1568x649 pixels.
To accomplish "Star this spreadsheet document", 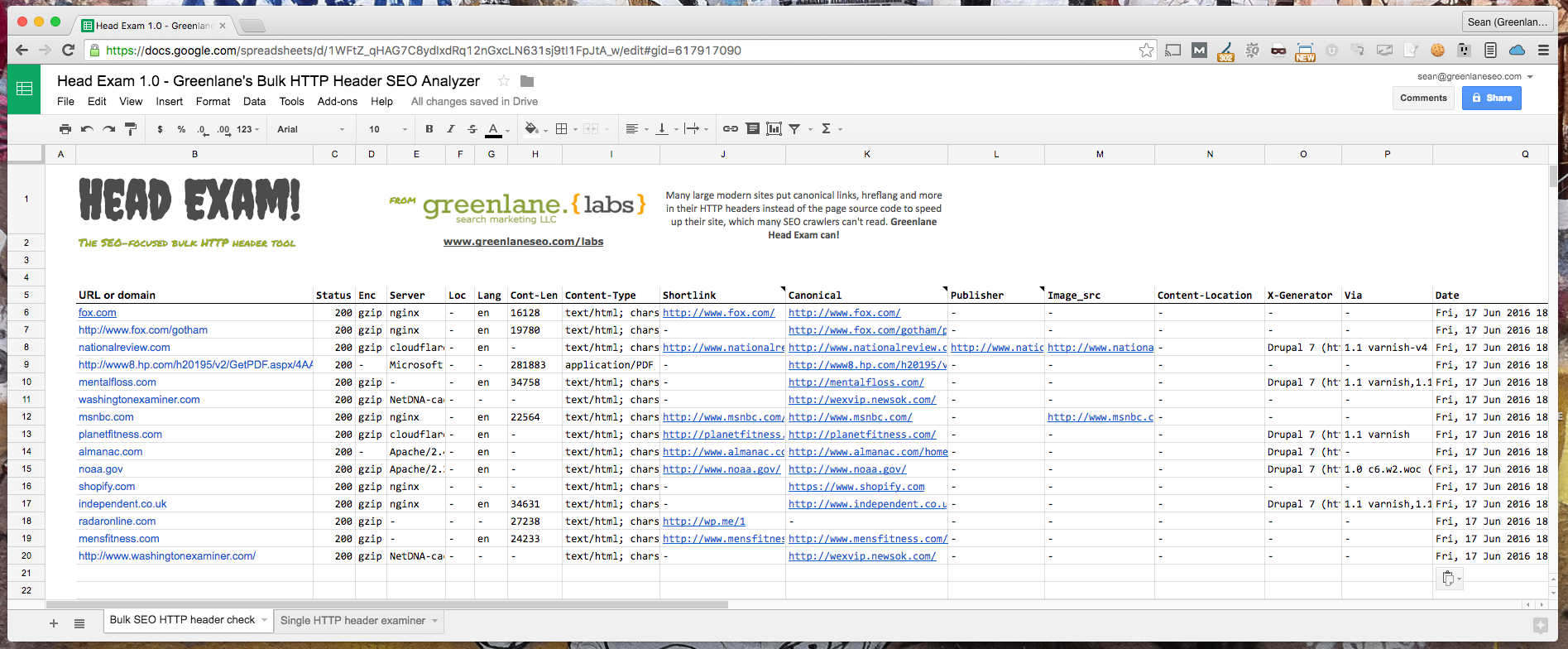I will [x=503, y=81].
